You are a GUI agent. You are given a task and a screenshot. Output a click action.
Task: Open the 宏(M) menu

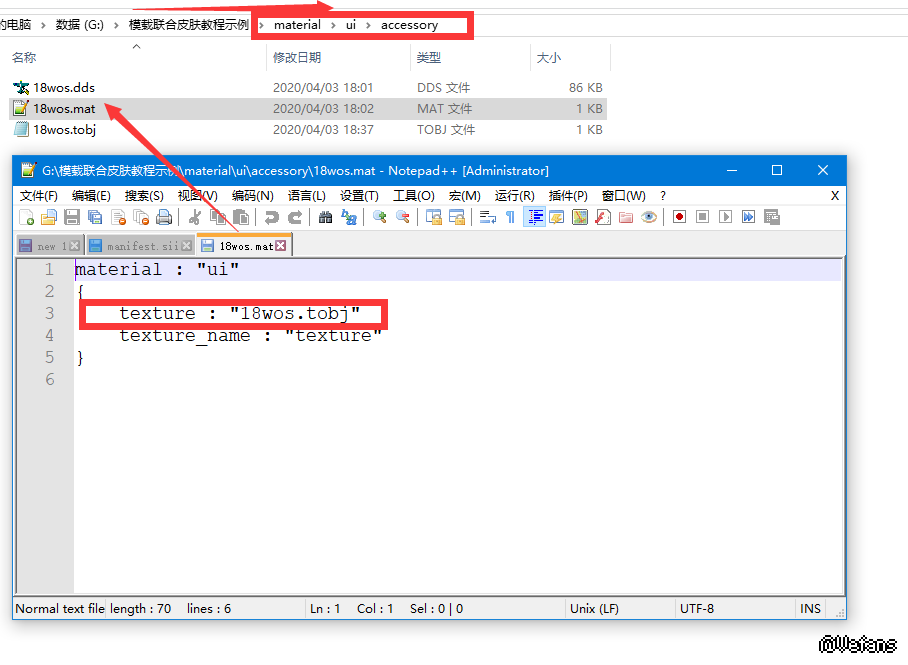pos(464,196)
